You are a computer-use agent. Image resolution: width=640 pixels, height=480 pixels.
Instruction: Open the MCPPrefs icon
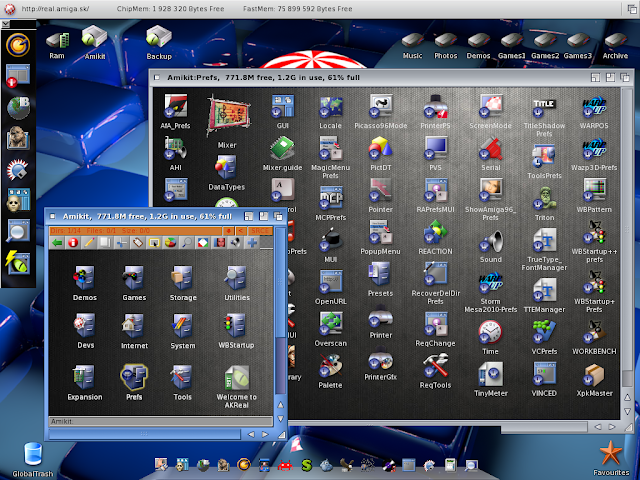click(x=331, y=198)
